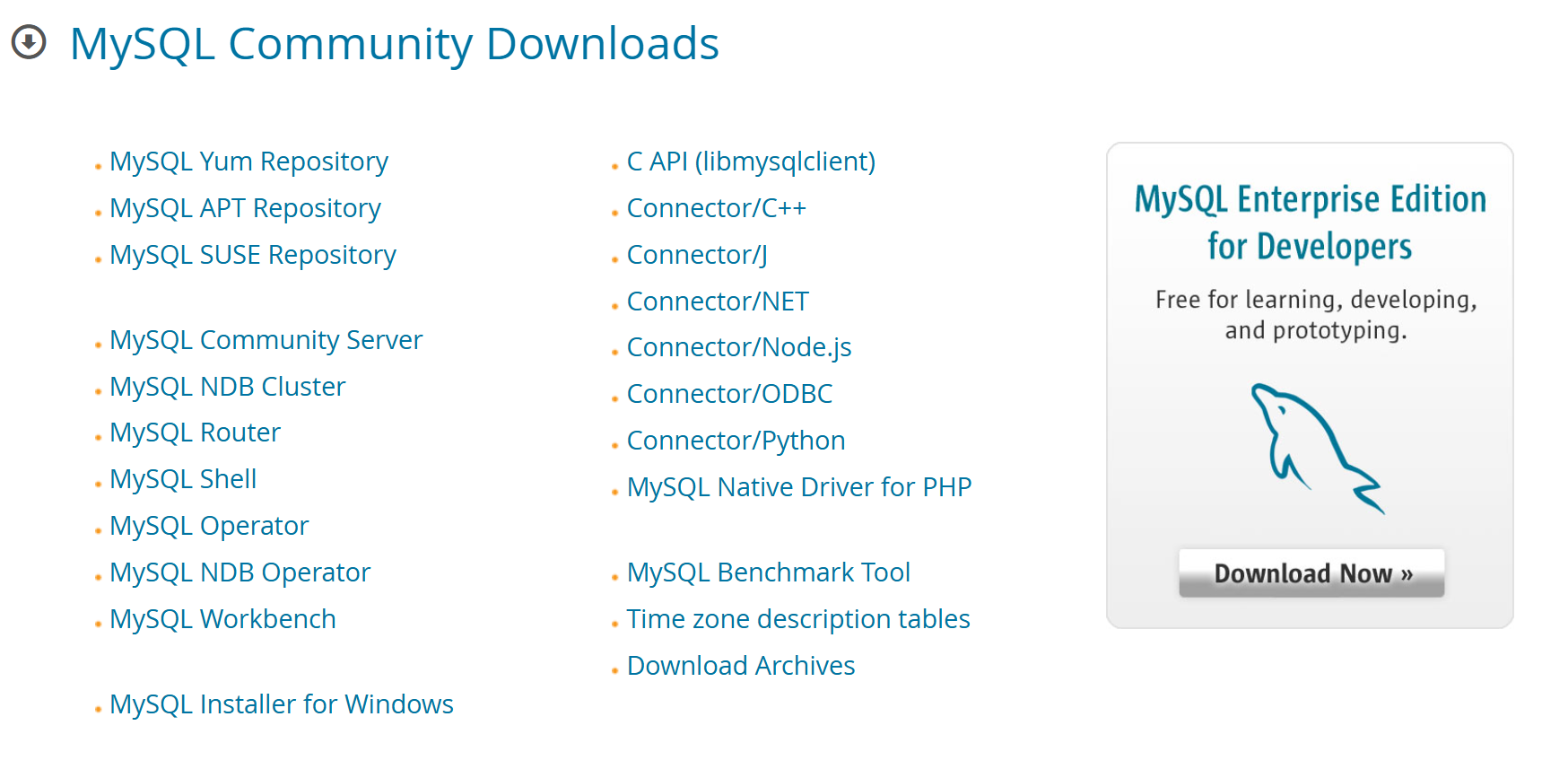This screenshot has width=1568, height=769.
Task: Open C API (libmysqlclient) link
Action: click(751, 162)
